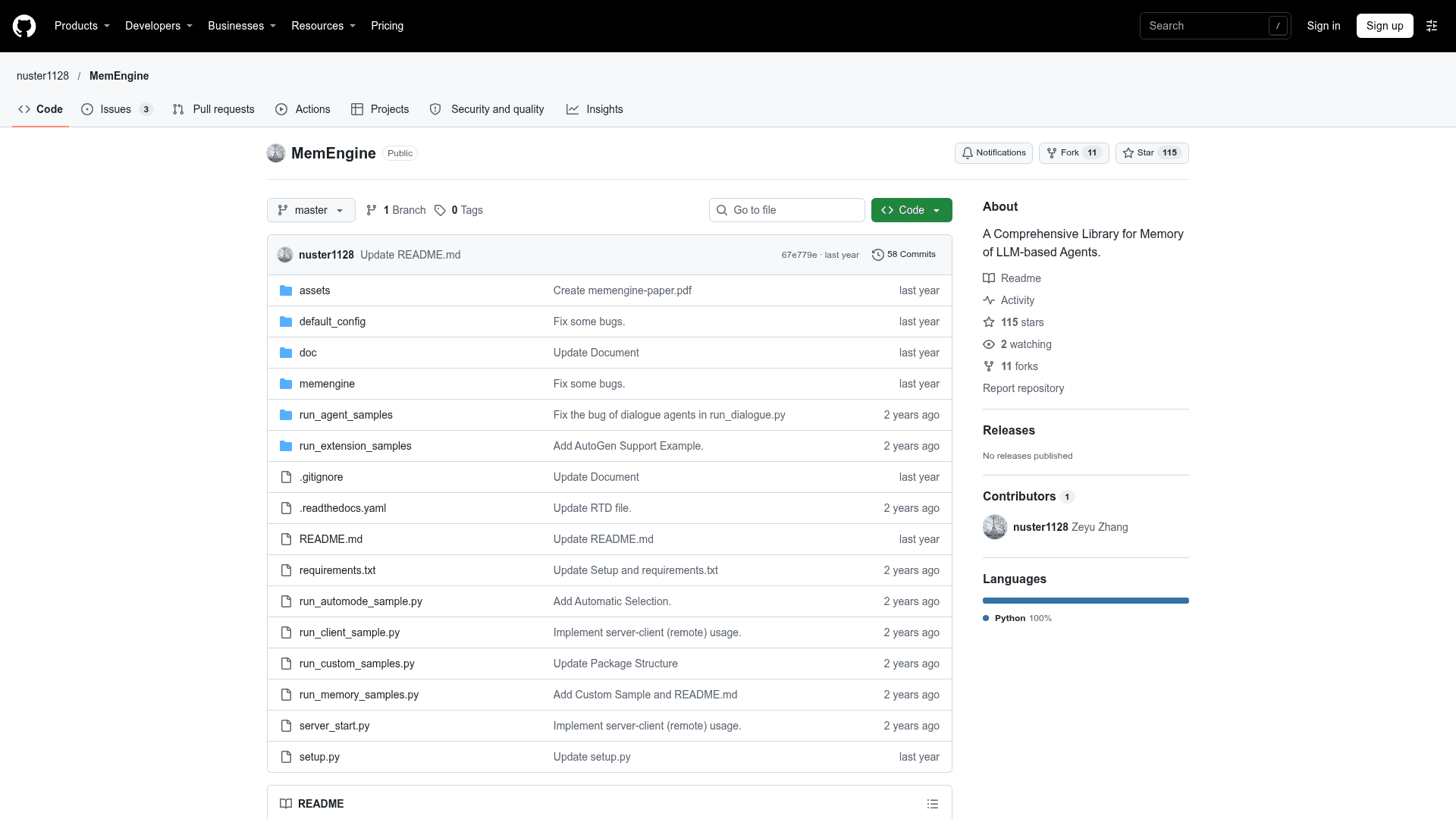This screenshot has width=1456, height=819.
Task: Expand the Products menu
Action: coord(82,26)
